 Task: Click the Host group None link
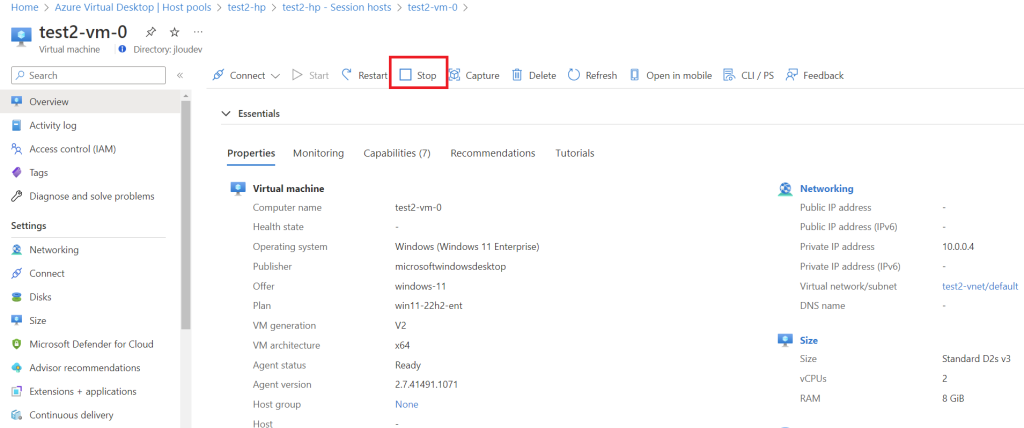pyautogui.click(x=406, y=404)
